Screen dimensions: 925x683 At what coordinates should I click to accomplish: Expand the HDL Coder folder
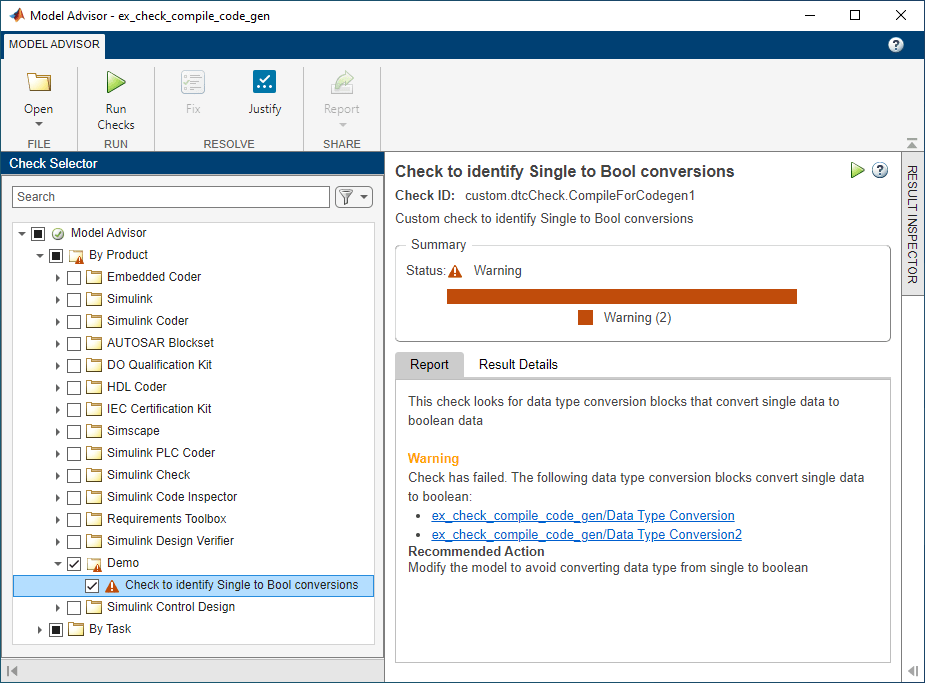(x=58, y=387)
